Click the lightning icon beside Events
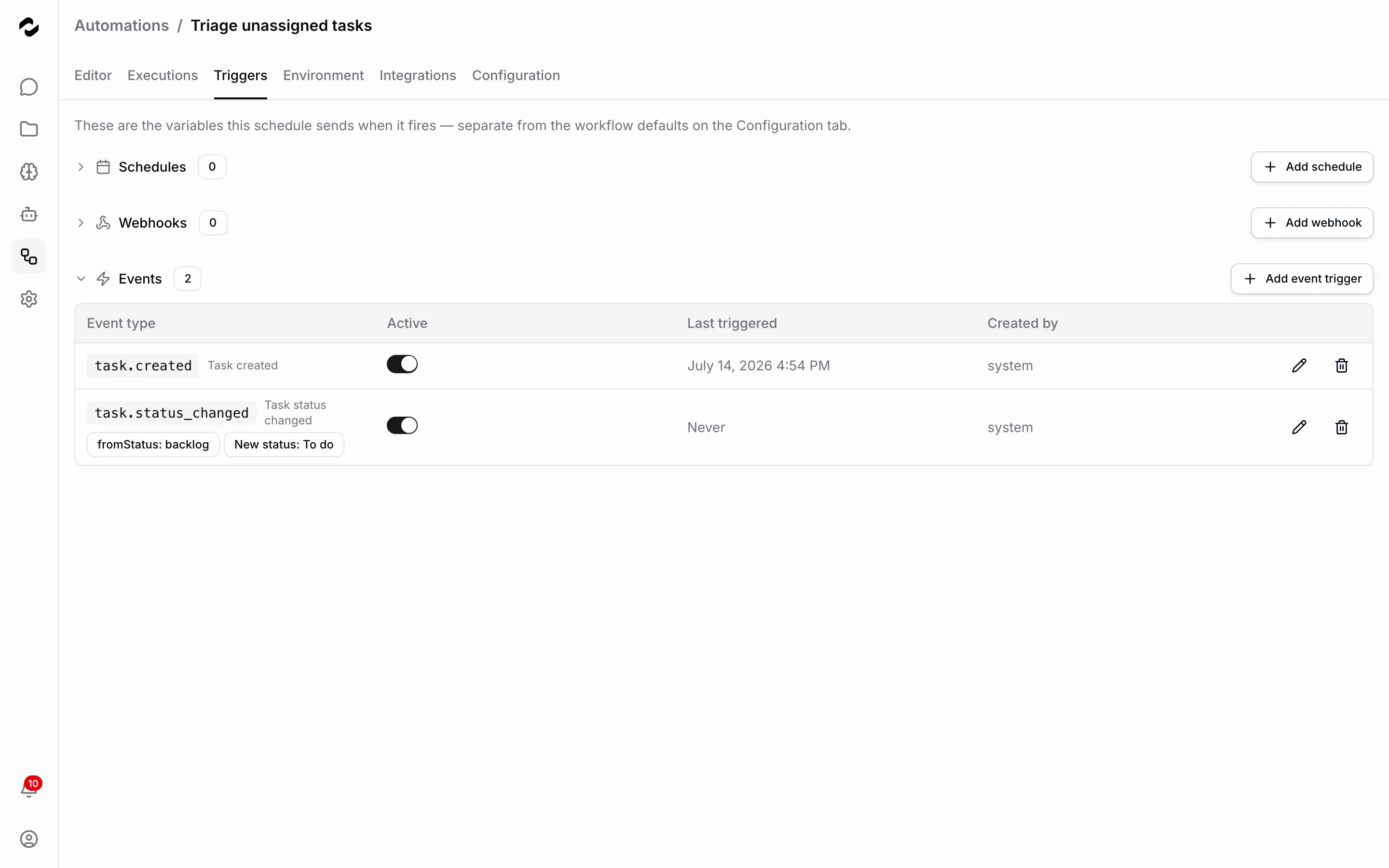Screen dimensions: 1389x868 (x=103, y=278)
